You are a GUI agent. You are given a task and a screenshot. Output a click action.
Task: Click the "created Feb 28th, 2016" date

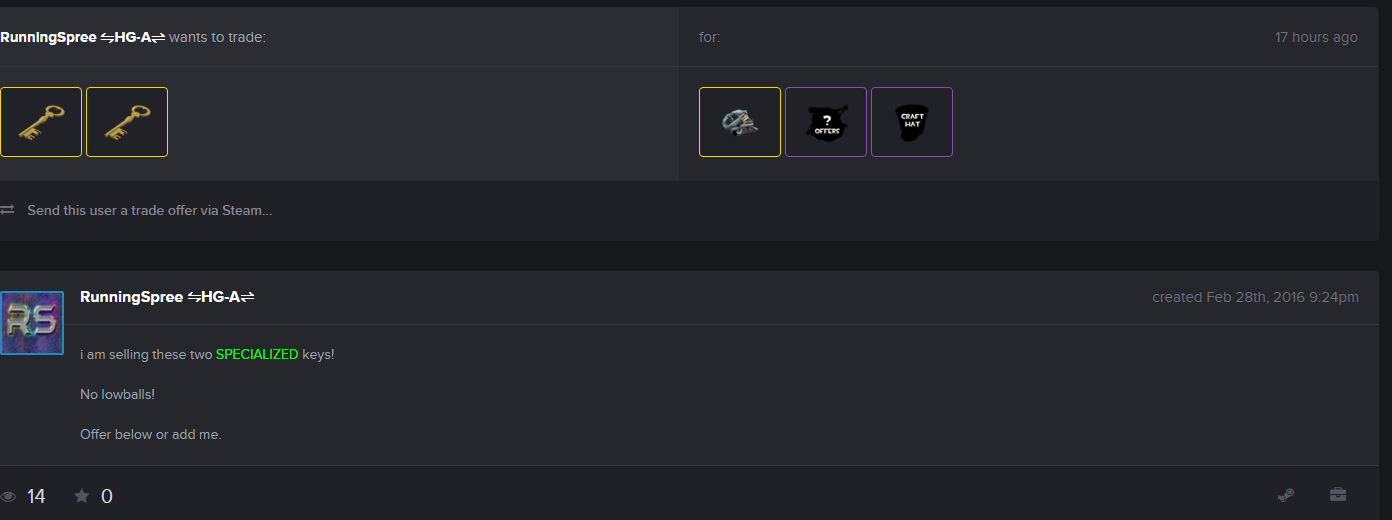pyautogui.click(x=1255, y=297)
